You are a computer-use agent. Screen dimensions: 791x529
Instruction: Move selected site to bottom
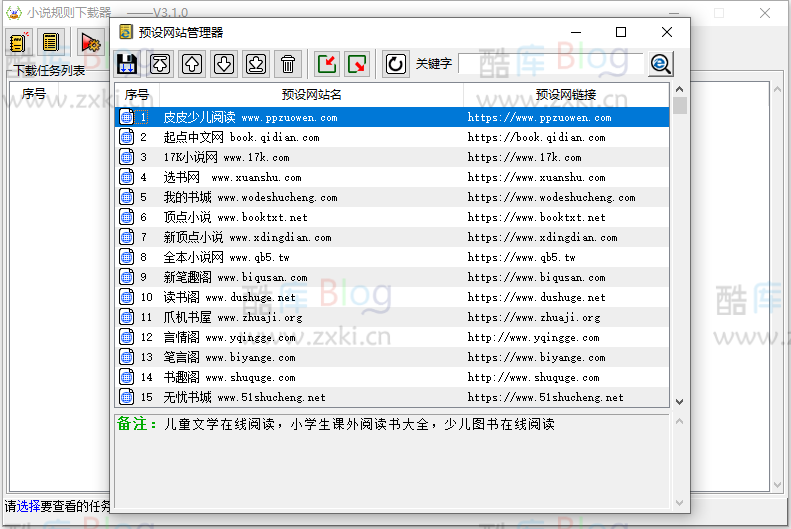256,64
